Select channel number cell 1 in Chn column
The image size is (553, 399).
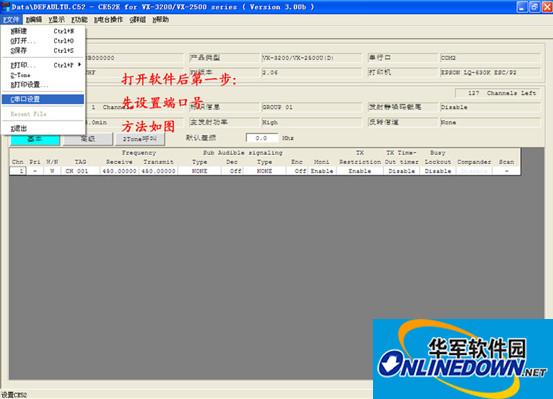tap(18, 171)
